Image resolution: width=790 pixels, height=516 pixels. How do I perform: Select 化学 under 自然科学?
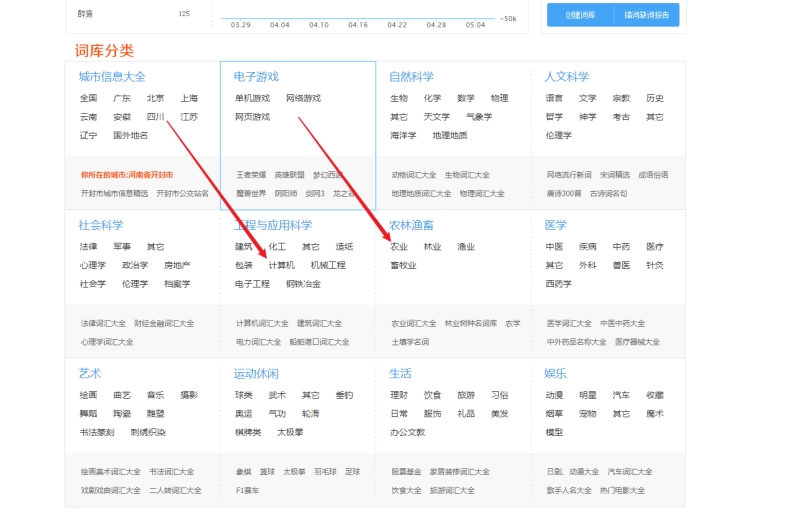432,98
